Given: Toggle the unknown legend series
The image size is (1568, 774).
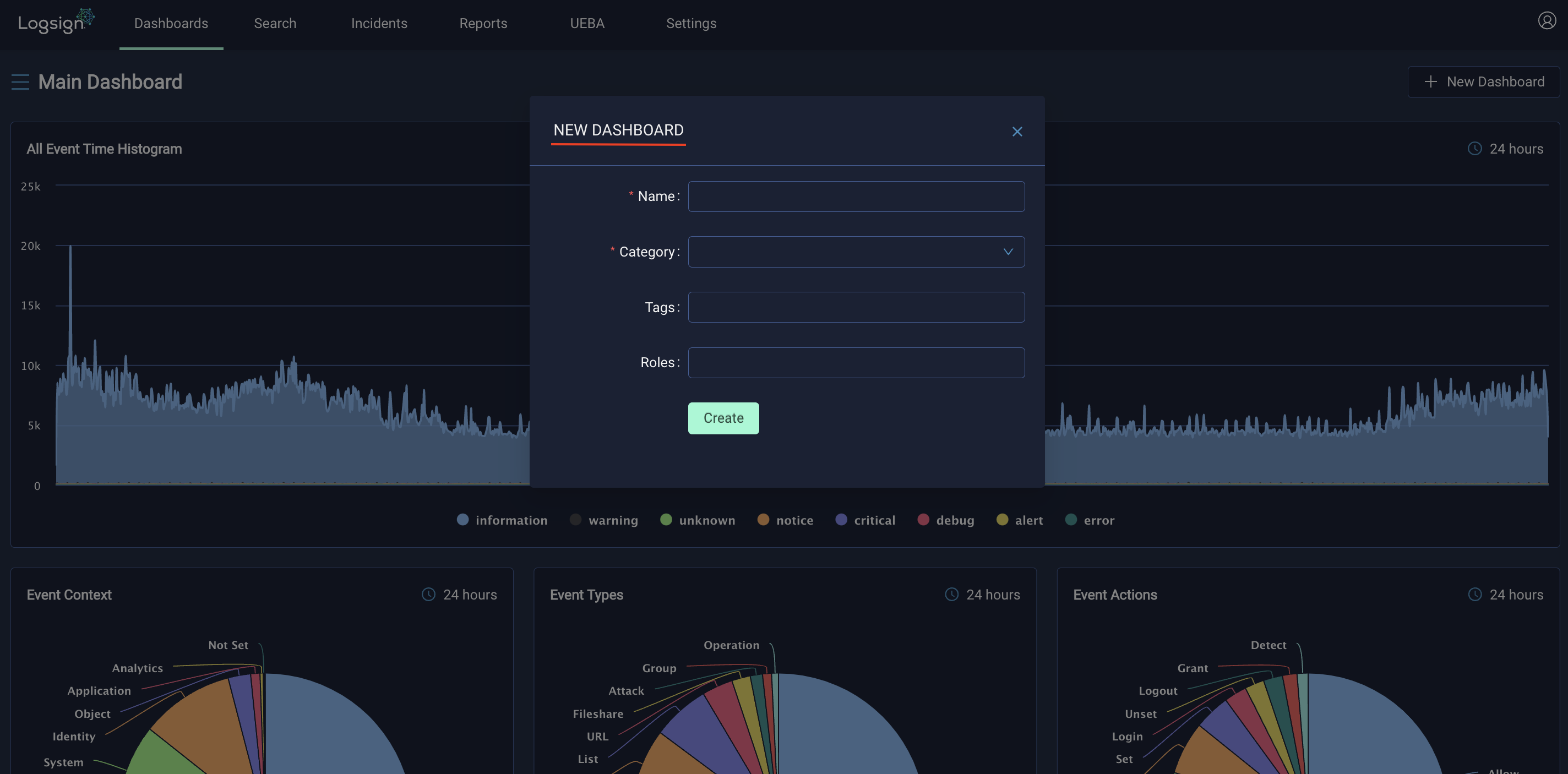Looking at the screenshot, I should click(x=698, y=520).
